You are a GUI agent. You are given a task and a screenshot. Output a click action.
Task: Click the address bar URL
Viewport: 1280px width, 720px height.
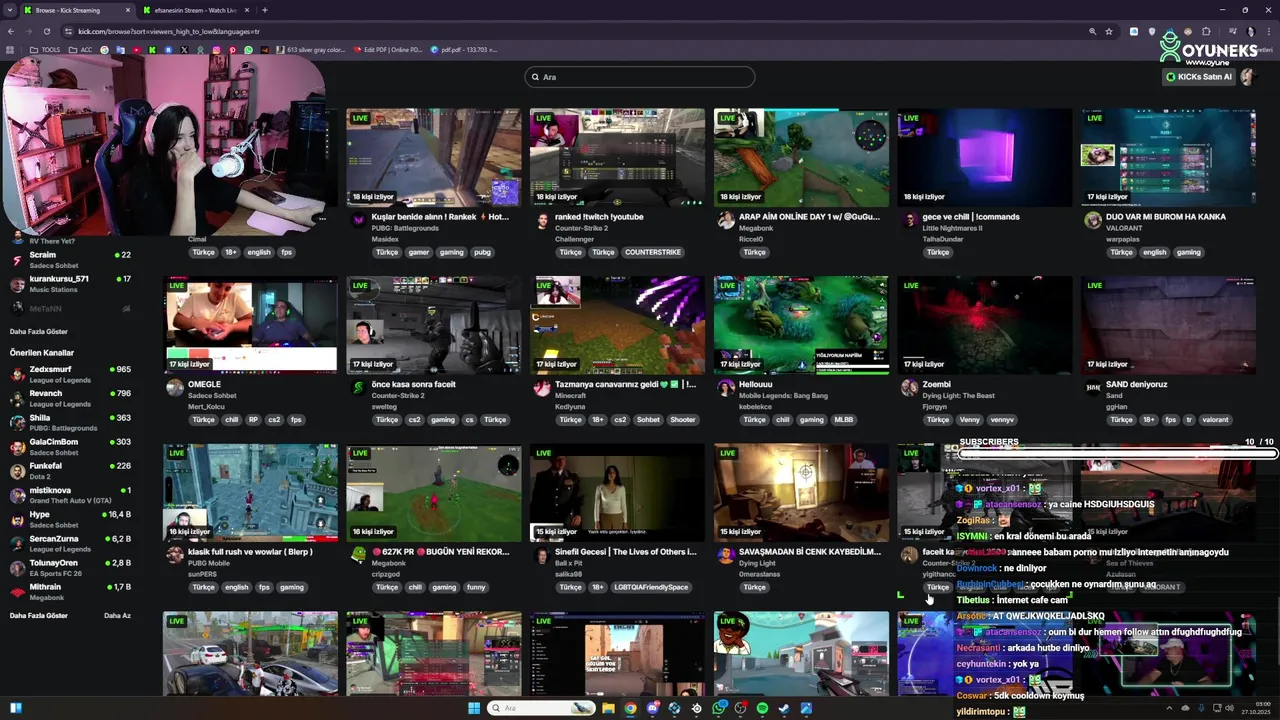tap(169, 31)
